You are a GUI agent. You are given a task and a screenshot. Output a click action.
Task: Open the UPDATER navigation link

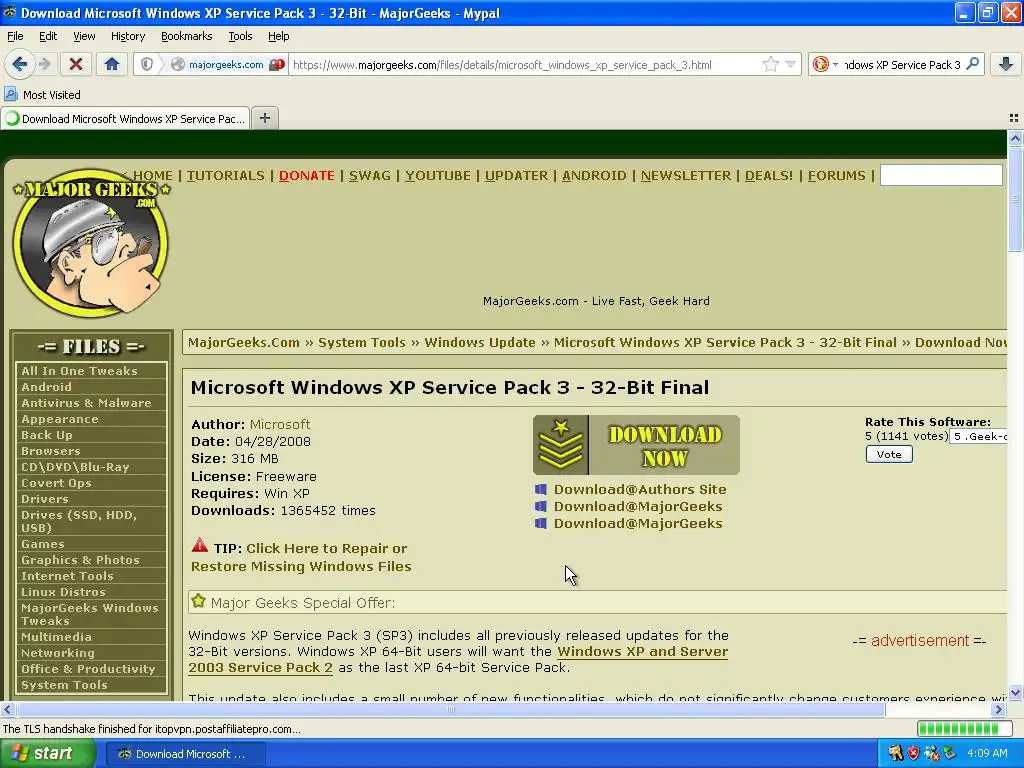pos(516,175)
